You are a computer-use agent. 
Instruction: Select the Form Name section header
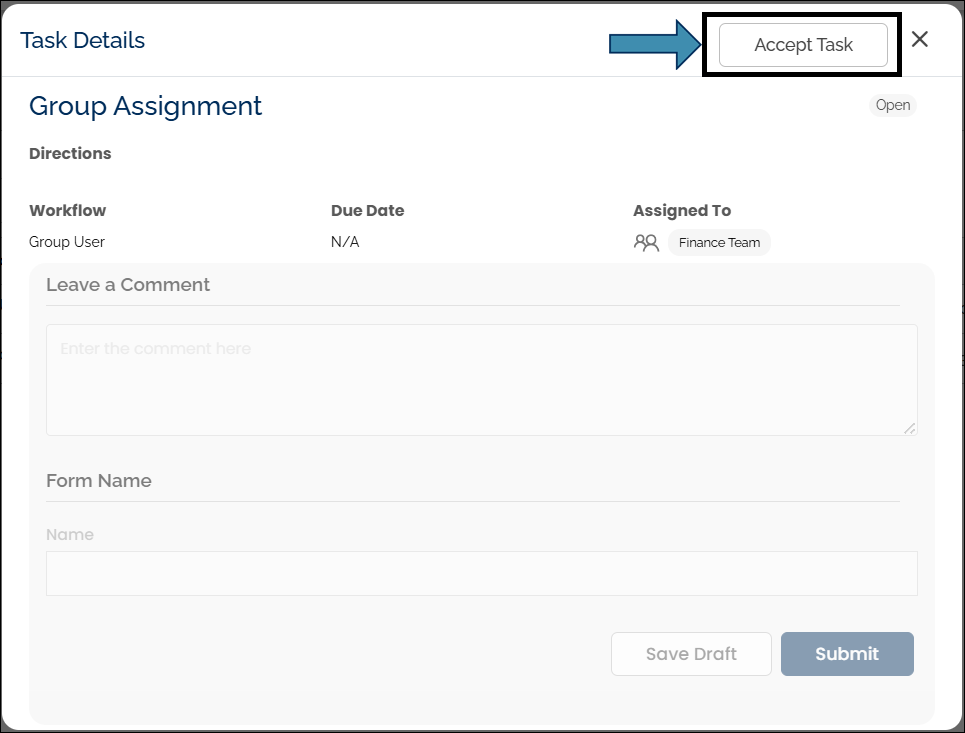click(99, 481)
